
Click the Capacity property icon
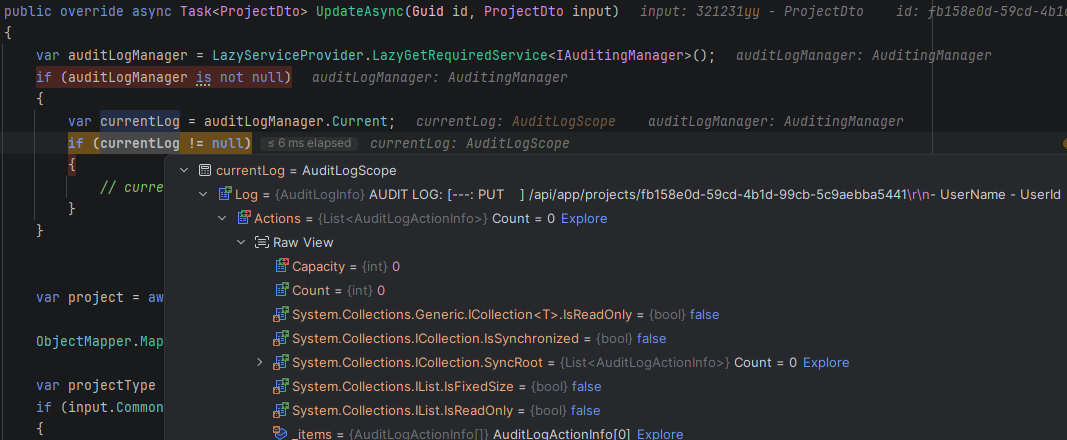coord(281,266)
